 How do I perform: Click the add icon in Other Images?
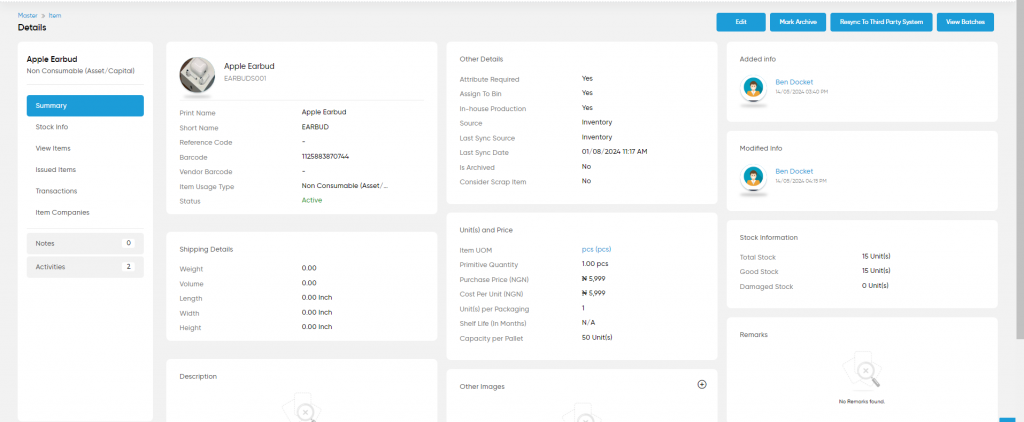(x=702, y=385)
